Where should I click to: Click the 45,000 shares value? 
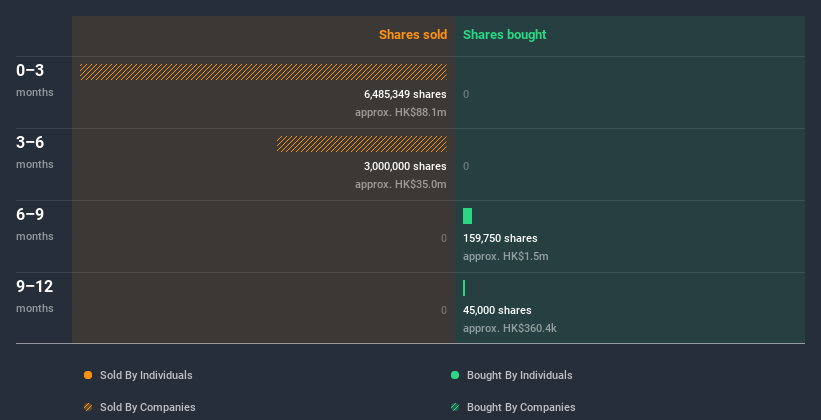[x=497, y=311]
